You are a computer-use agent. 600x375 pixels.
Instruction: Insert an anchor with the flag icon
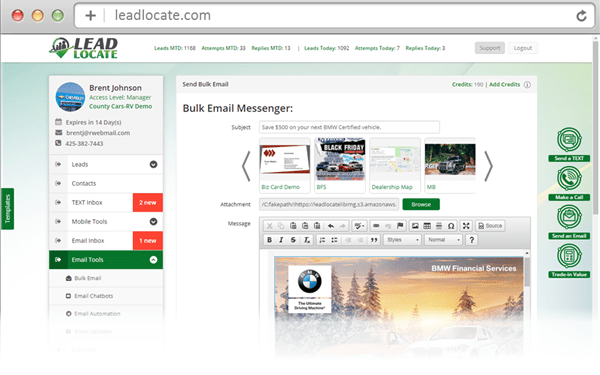click(400, 226)
